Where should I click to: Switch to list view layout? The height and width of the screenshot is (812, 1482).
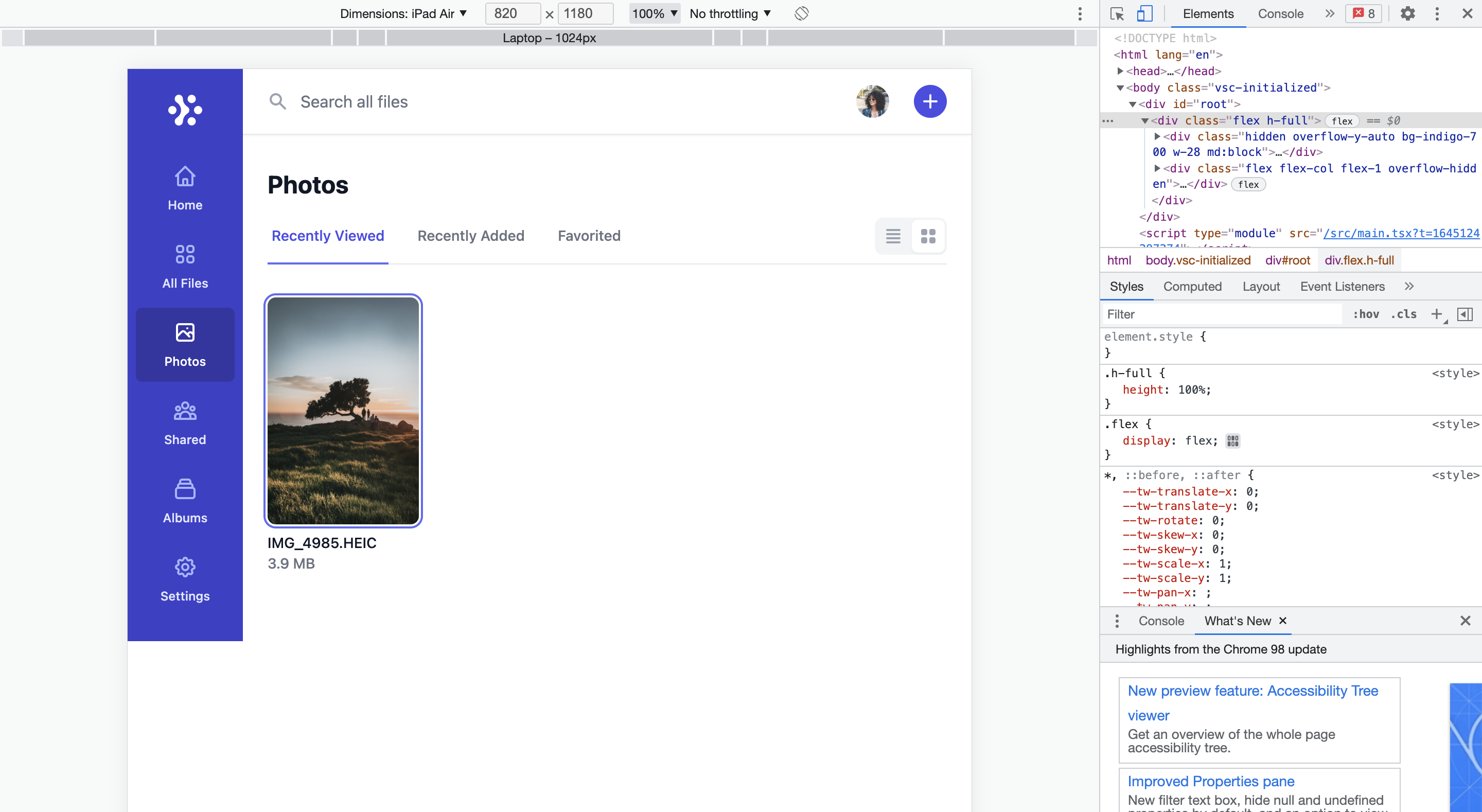(893, 236)
